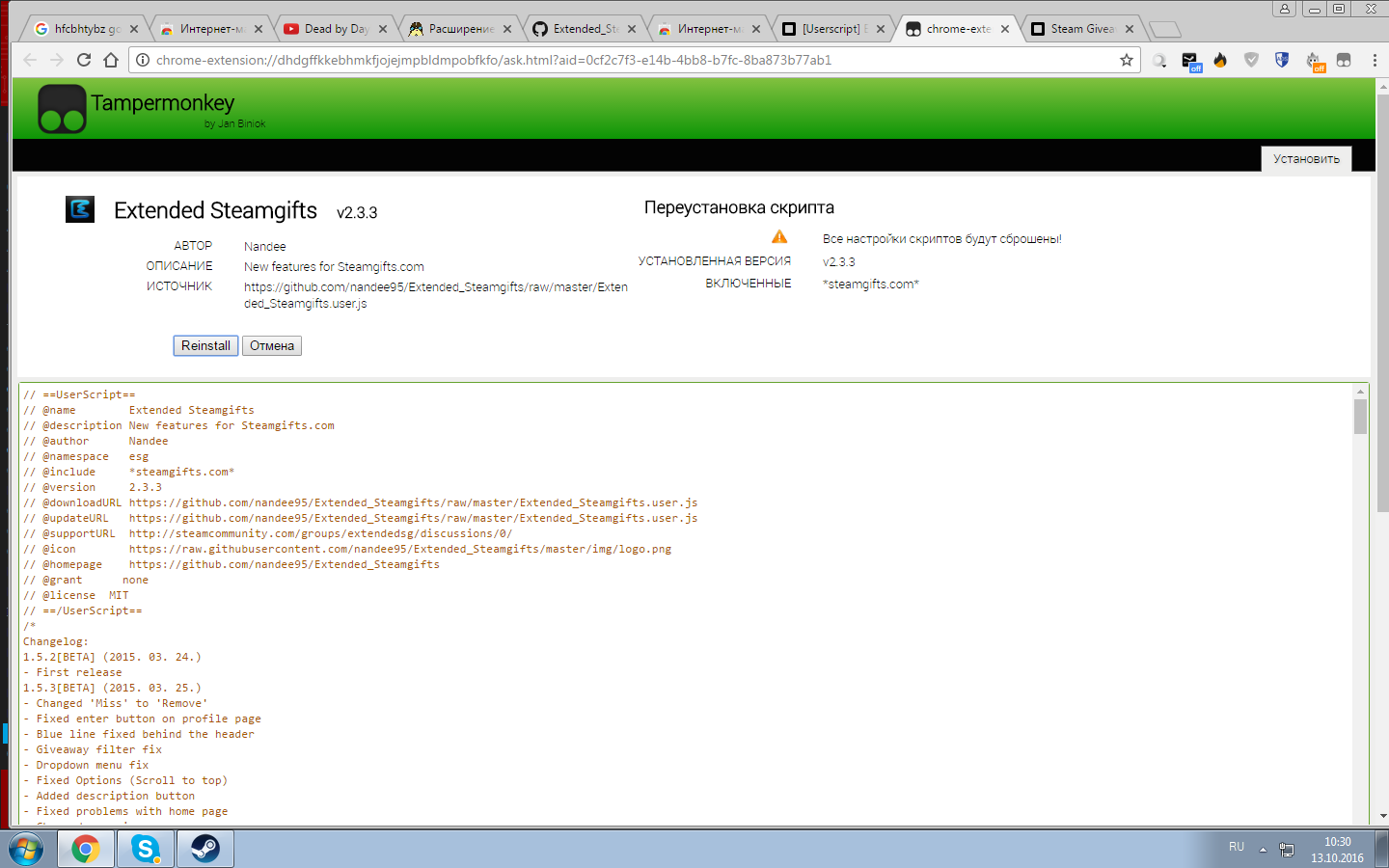1389x868 pixels.
Task: Close the Dead by Day tab
Action: coord(383,29)
